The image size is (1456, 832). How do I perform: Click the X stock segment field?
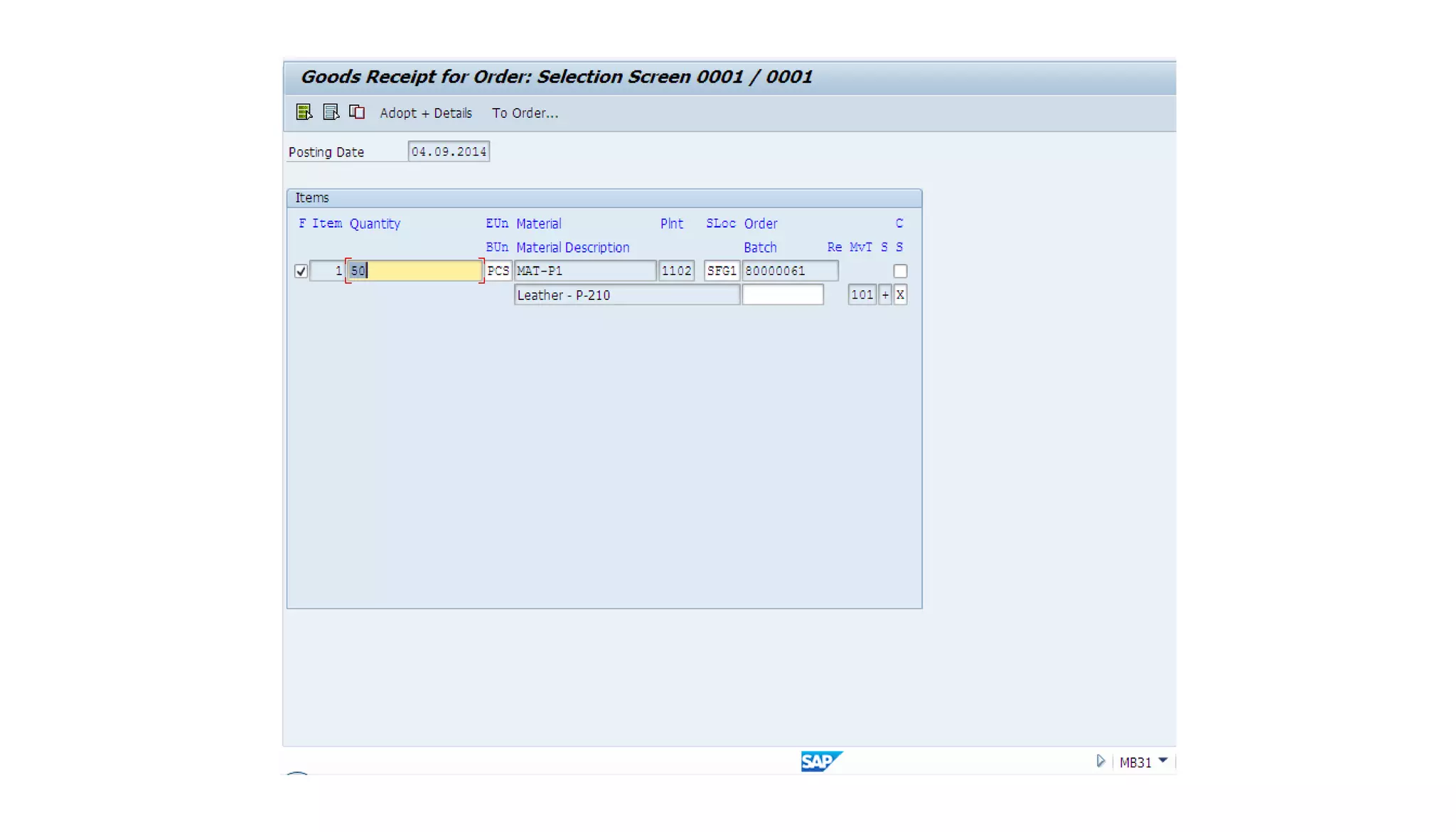[x=900, y=295]
